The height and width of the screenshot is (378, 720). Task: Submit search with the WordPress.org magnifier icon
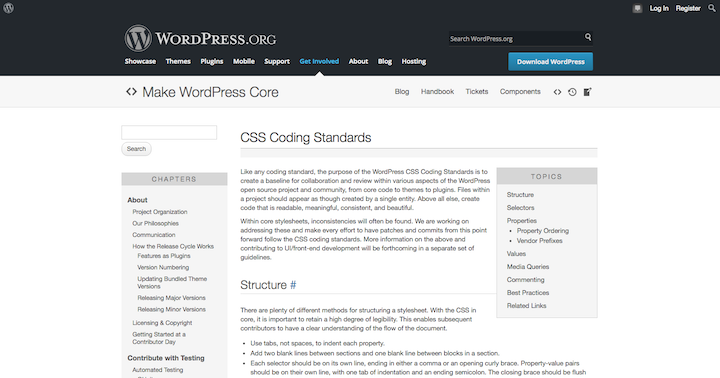pos(588,37)
